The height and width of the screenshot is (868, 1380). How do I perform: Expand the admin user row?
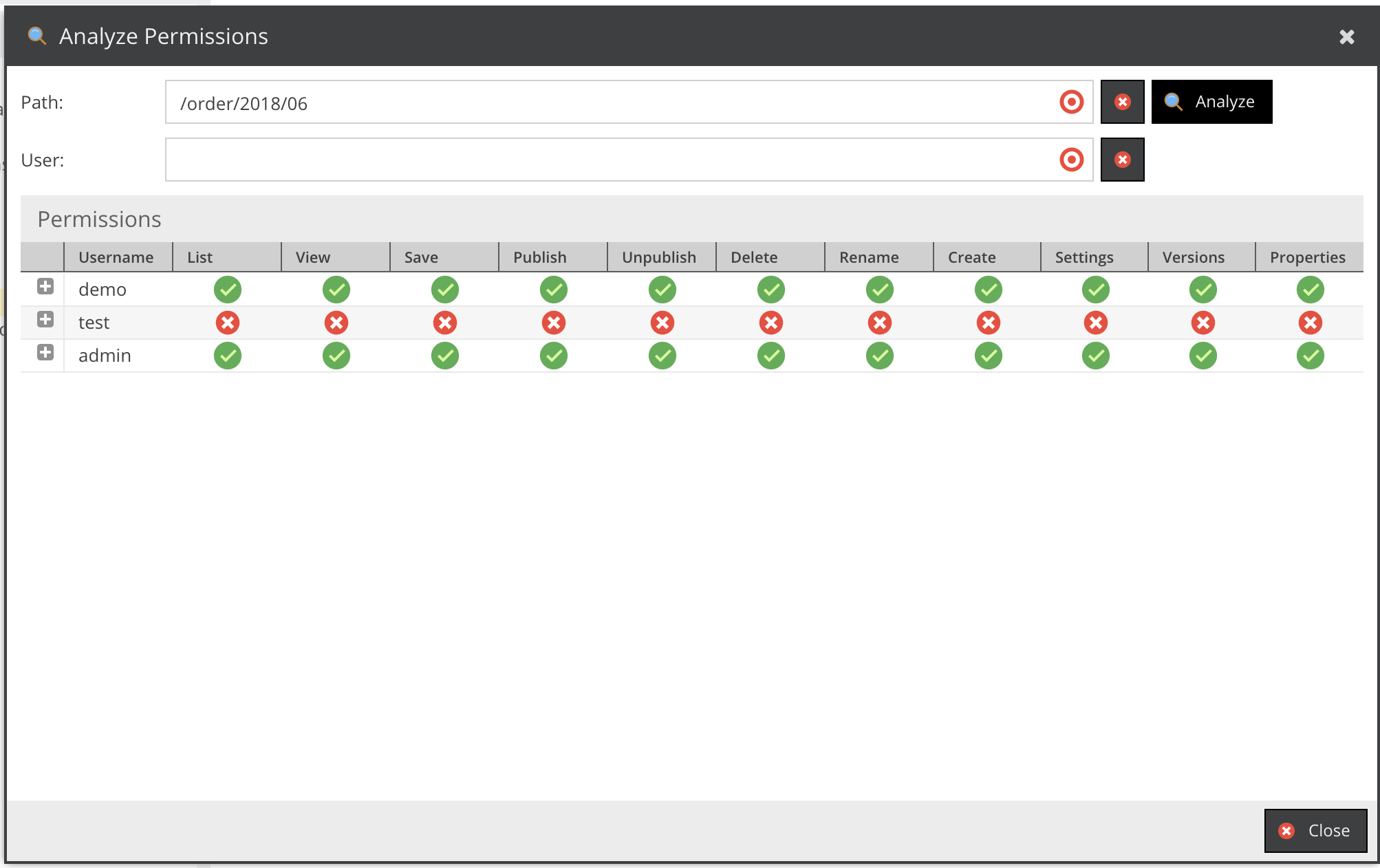(45, 353)
